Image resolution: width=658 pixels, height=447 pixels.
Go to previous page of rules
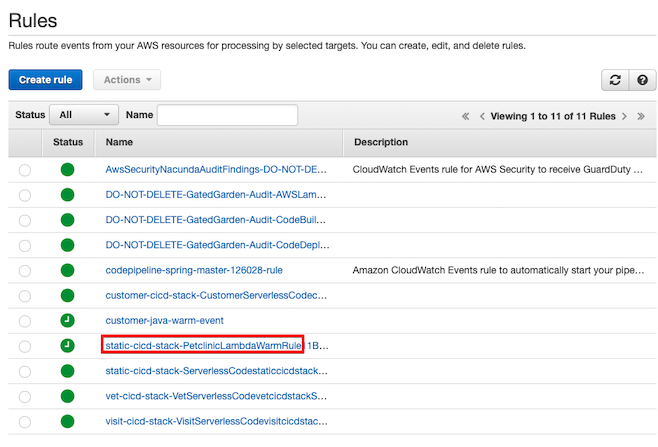(482, 116)
